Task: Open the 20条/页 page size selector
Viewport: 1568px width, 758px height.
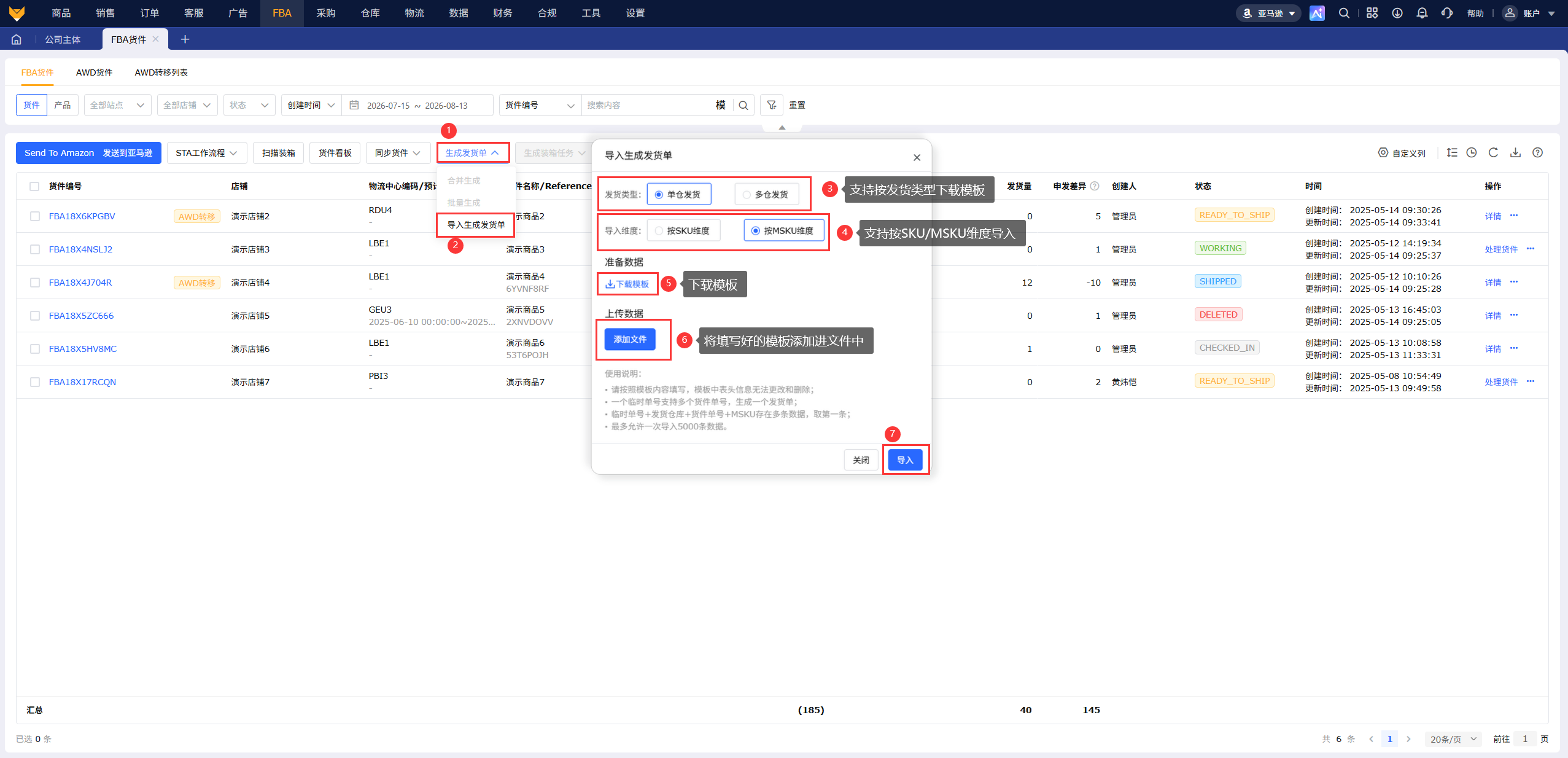Action: pos(1453,739)
